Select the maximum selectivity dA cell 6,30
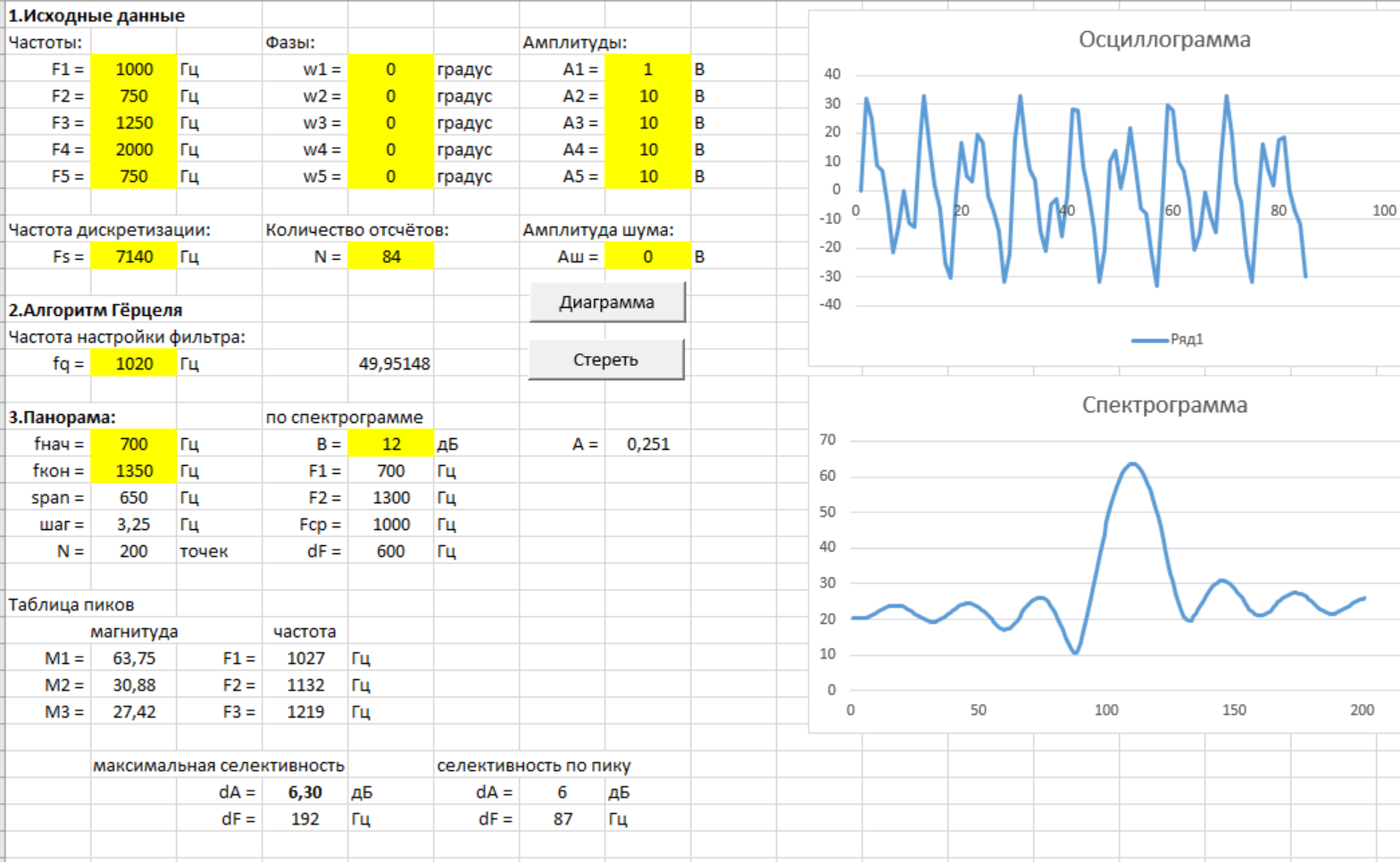The image size is (1400, 862). click(x=304, y=792)
